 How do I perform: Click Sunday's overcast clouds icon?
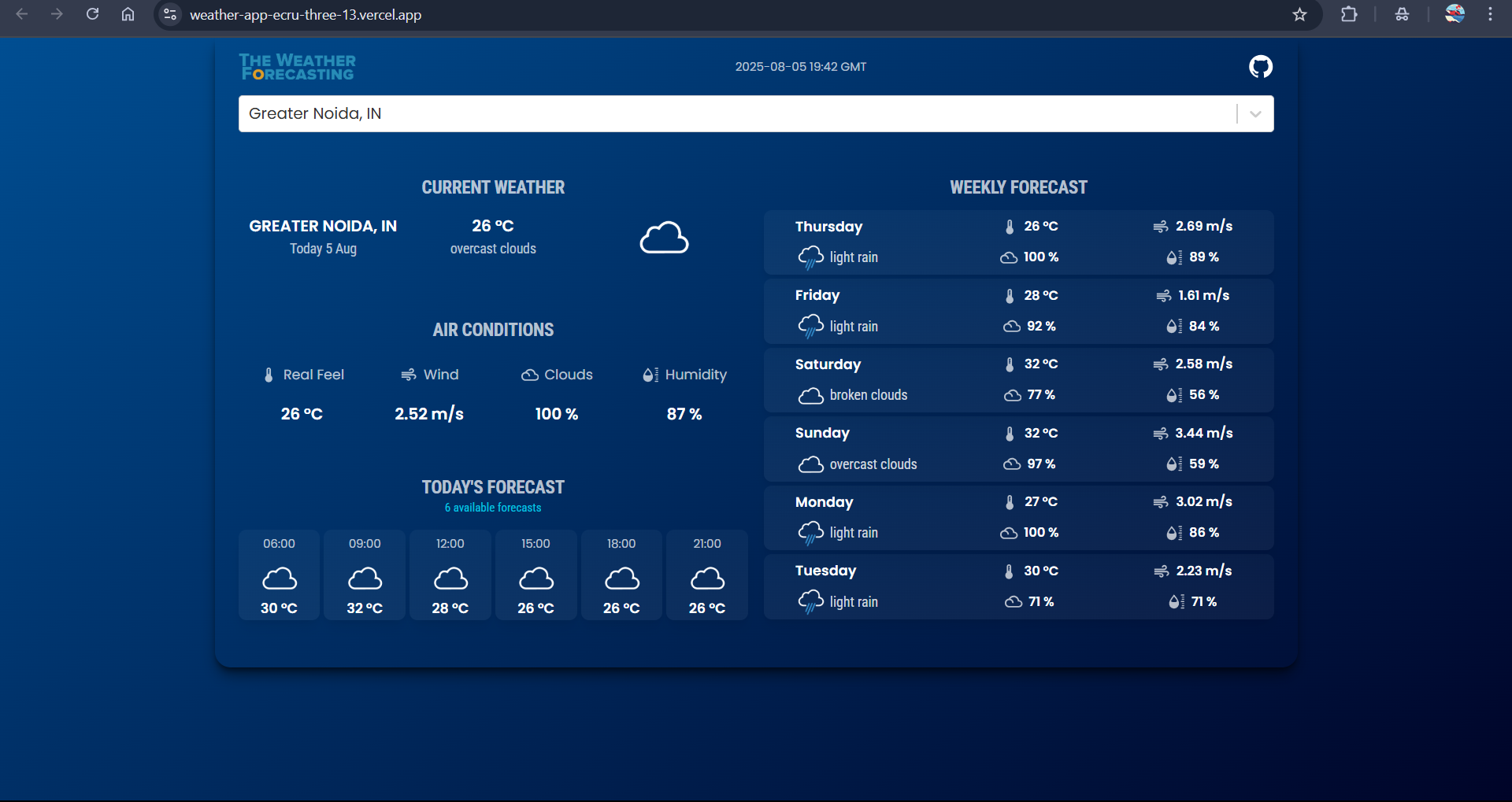[810, 464]
